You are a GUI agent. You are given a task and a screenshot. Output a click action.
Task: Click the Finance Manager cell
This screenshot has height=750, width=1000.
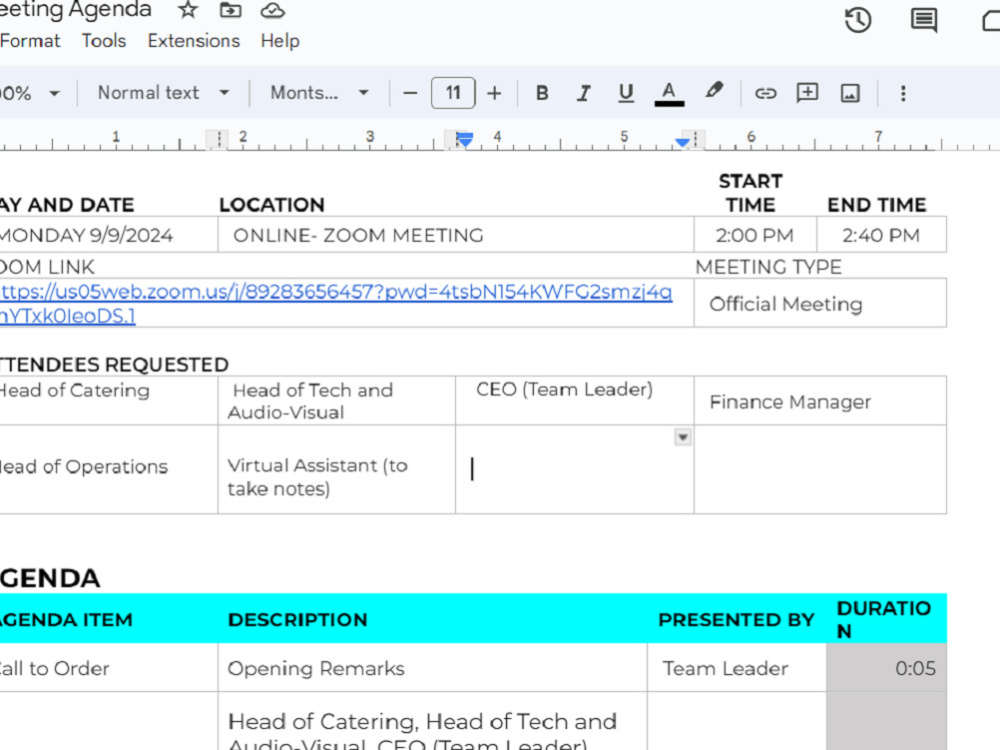coord(820,401)
